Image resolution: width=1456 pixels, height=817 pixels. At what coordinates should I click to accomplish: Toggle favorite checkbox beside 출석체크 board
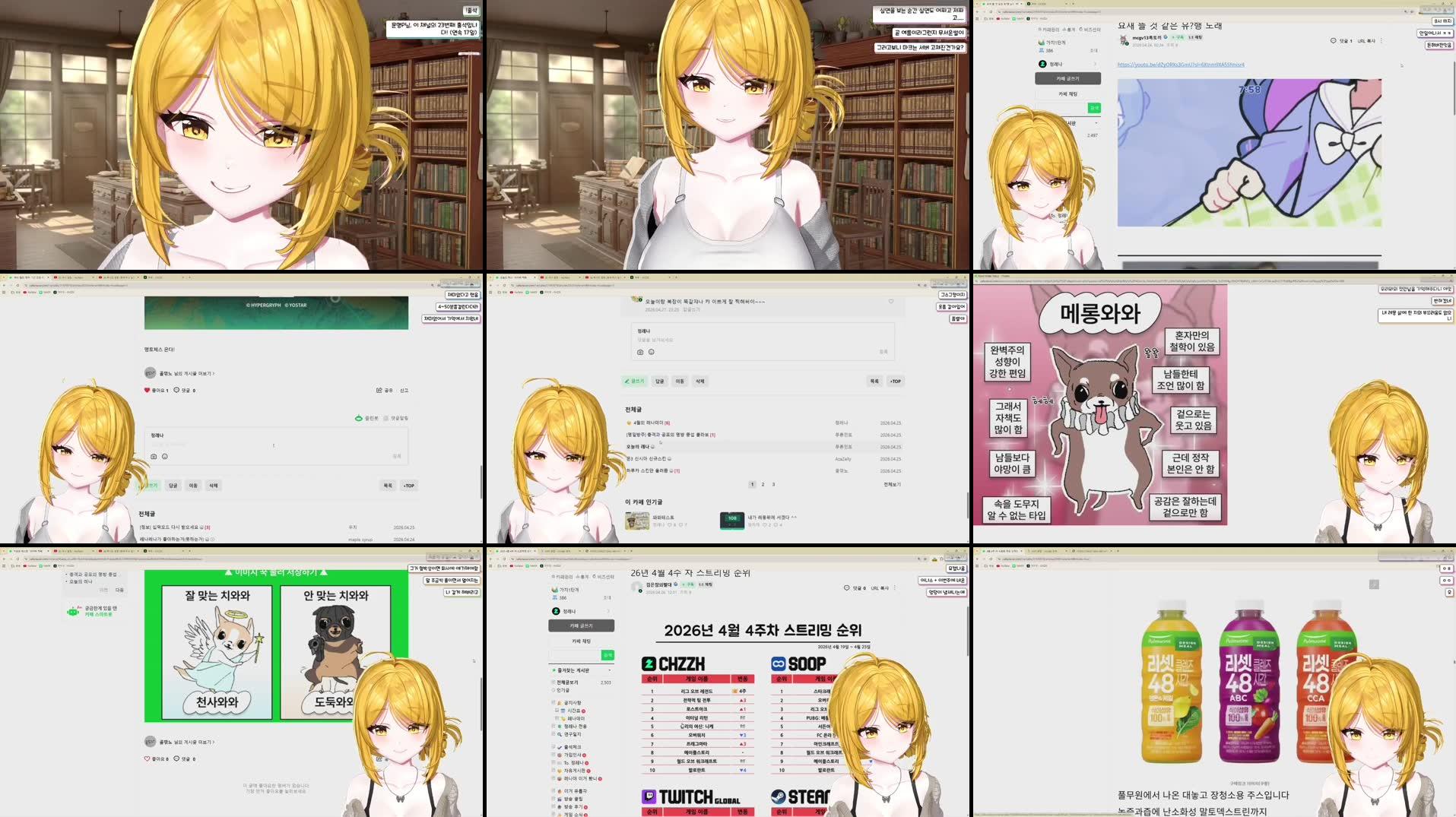pyautogui.click(x=554, y=747)
